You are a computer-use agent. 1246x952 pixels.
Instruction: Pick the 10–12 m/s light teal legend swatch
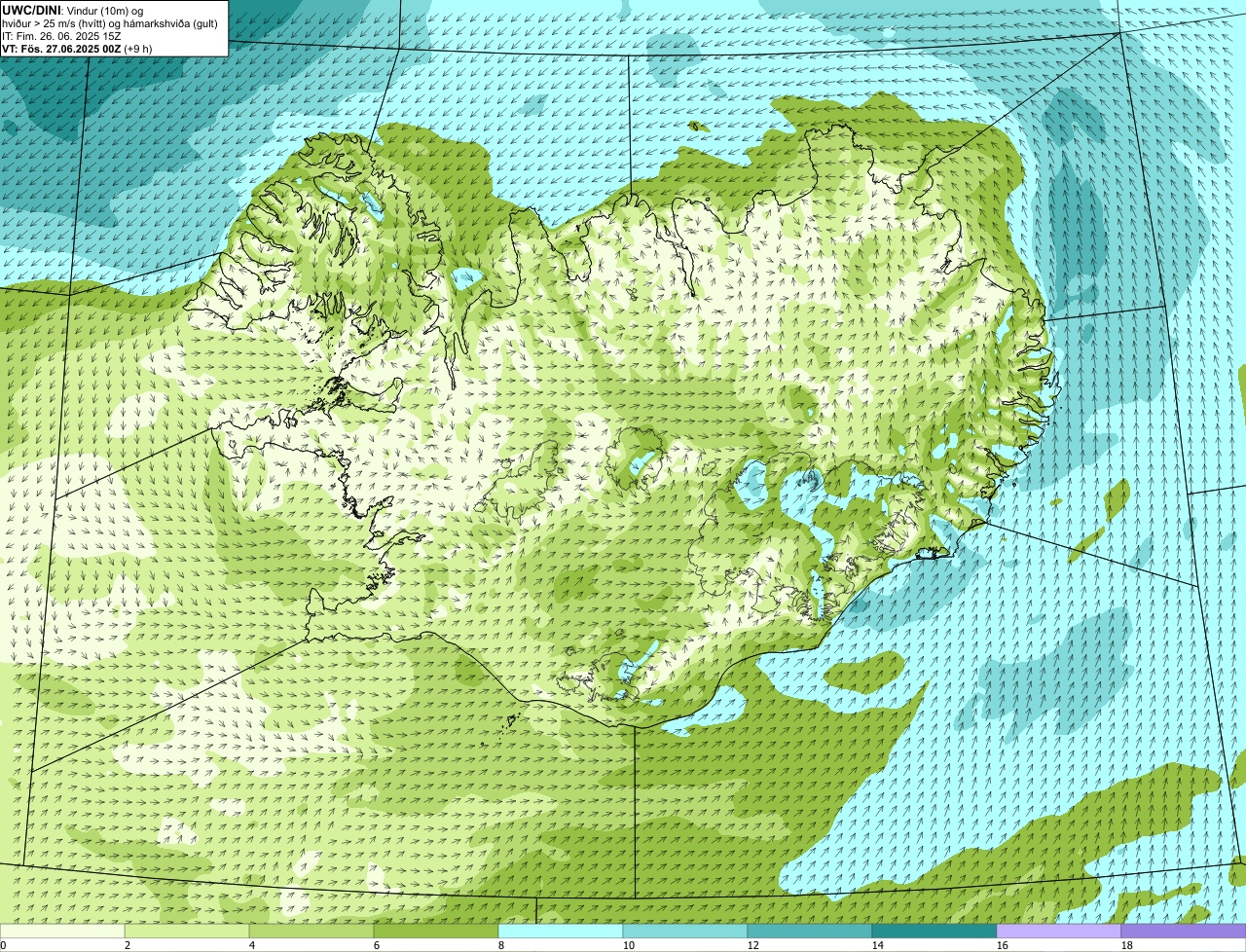pos(685,932)
